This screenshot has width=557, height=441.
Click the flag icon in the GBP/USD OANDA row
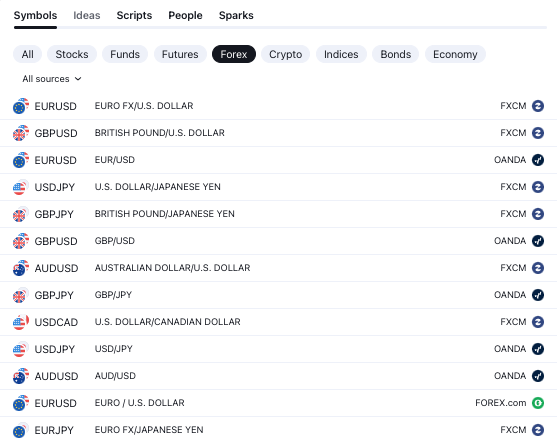[21, 241]
